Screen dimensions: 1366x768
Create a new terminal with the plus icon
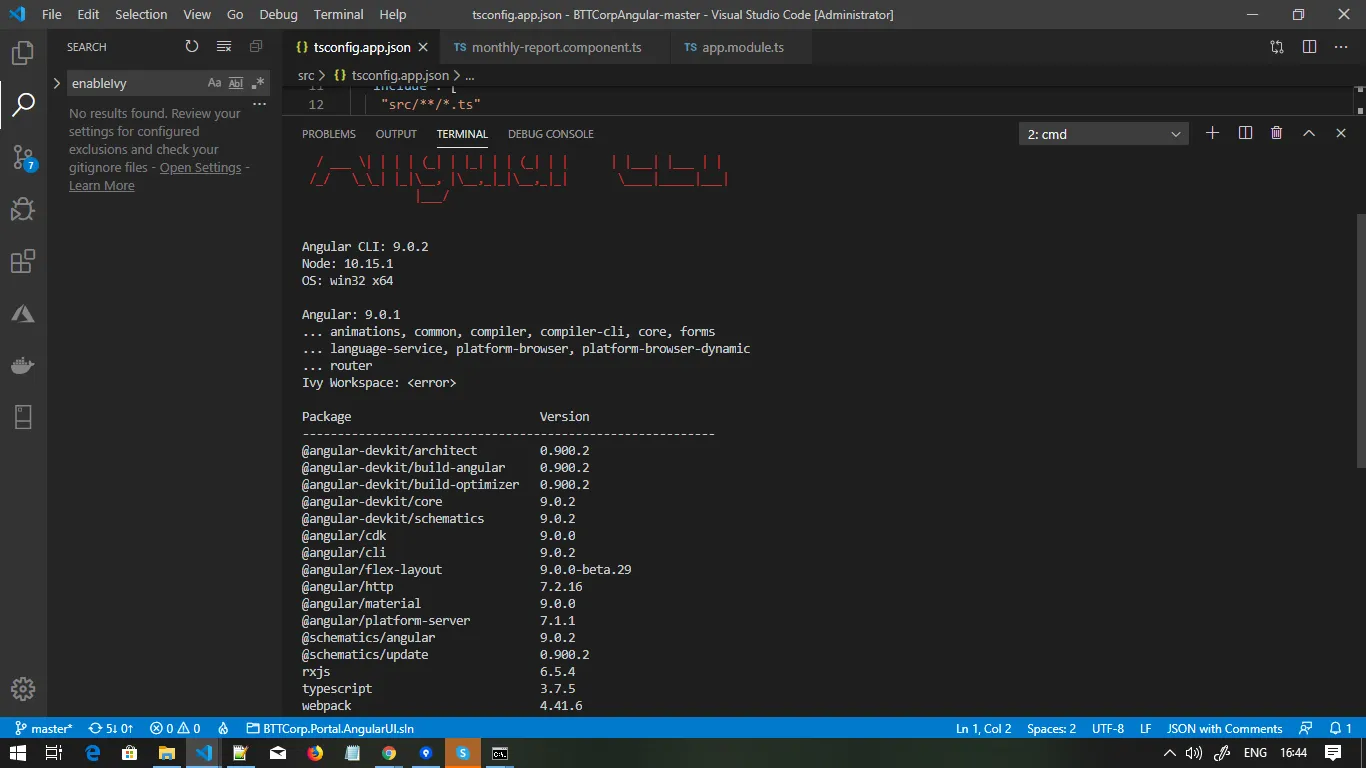click(1212, 133)
